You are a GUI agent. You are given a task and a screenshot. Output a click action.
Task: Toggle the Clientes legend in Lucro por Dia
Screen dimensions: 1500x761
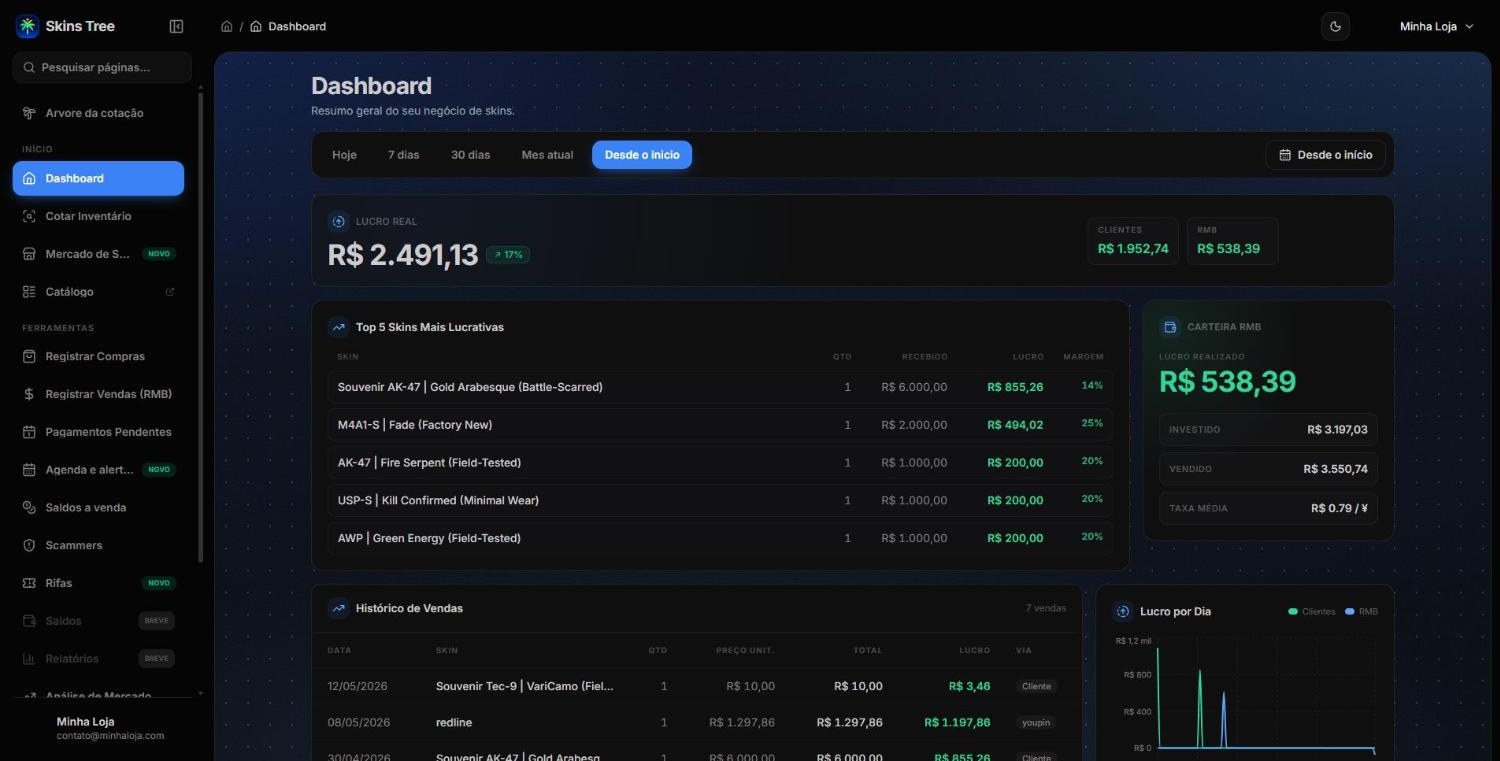pos(1311,611)
